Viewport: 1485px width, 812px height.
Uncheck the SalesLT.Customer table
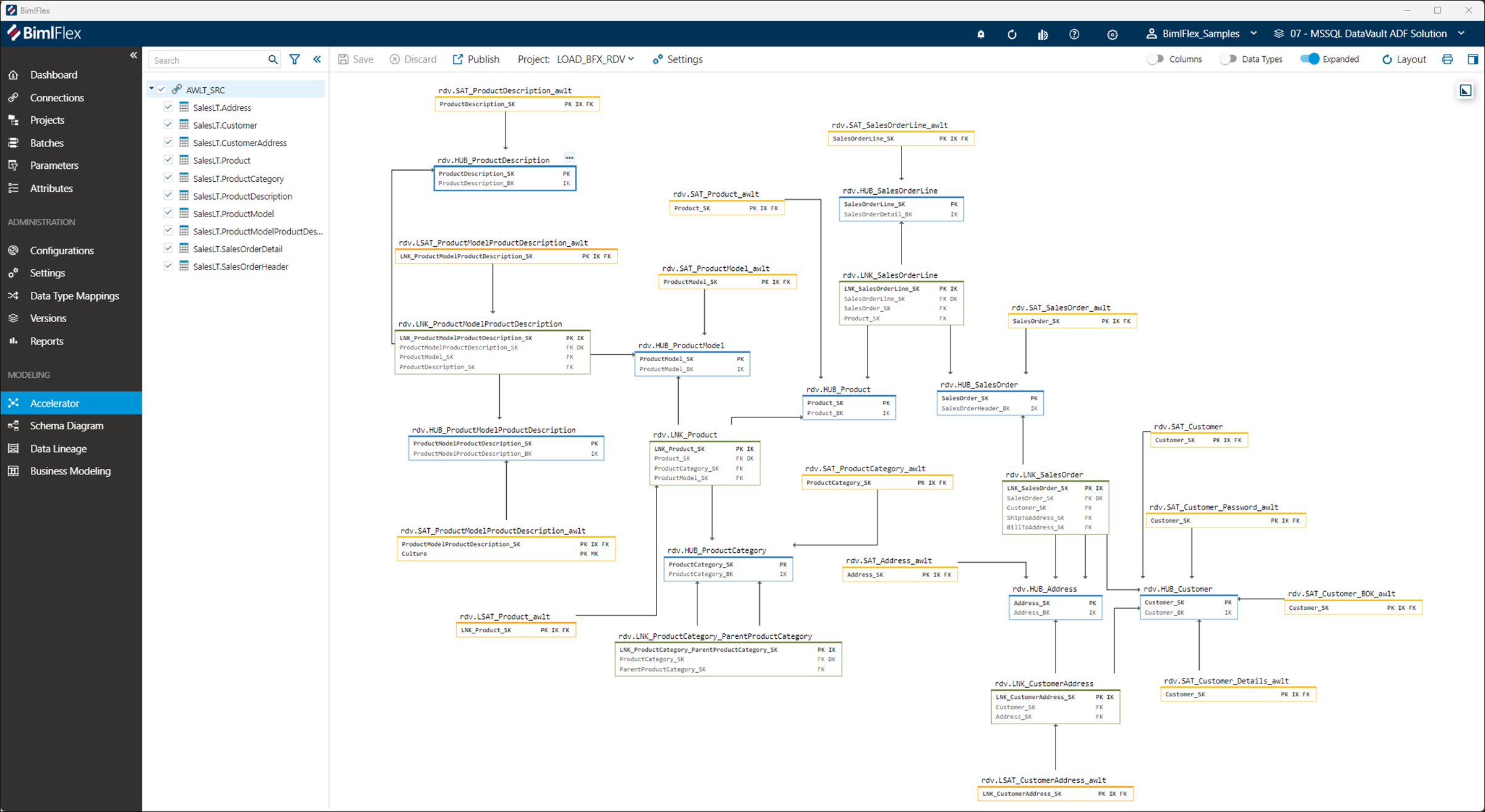click(168, 124)
